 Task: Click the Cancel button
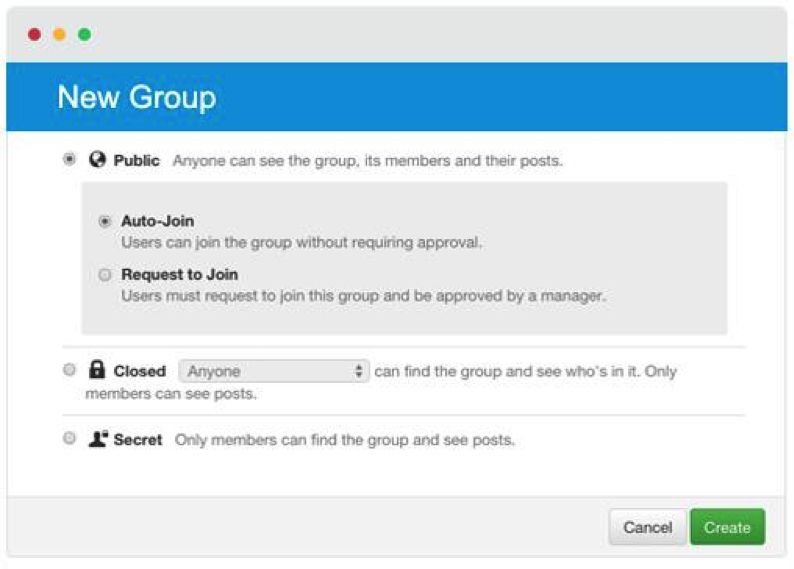(x=648, y=527)
